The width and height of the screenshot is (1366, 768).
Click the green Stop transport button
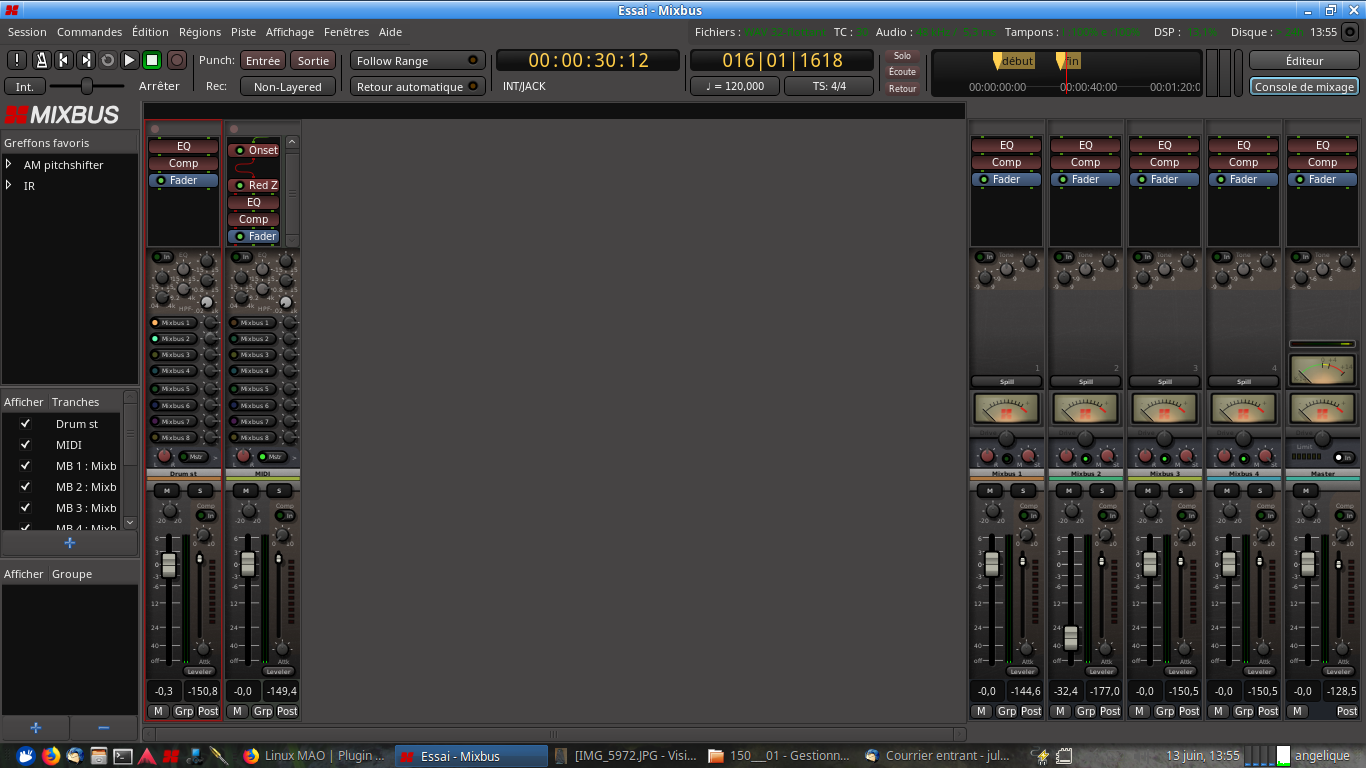click(x=152, y=60)
